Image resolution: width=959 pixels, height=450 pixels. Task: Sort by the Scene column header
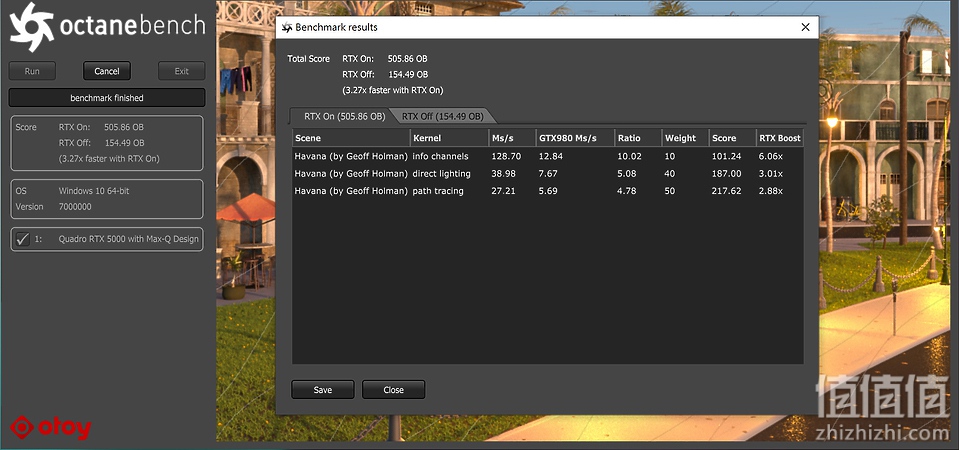point(351,138)
